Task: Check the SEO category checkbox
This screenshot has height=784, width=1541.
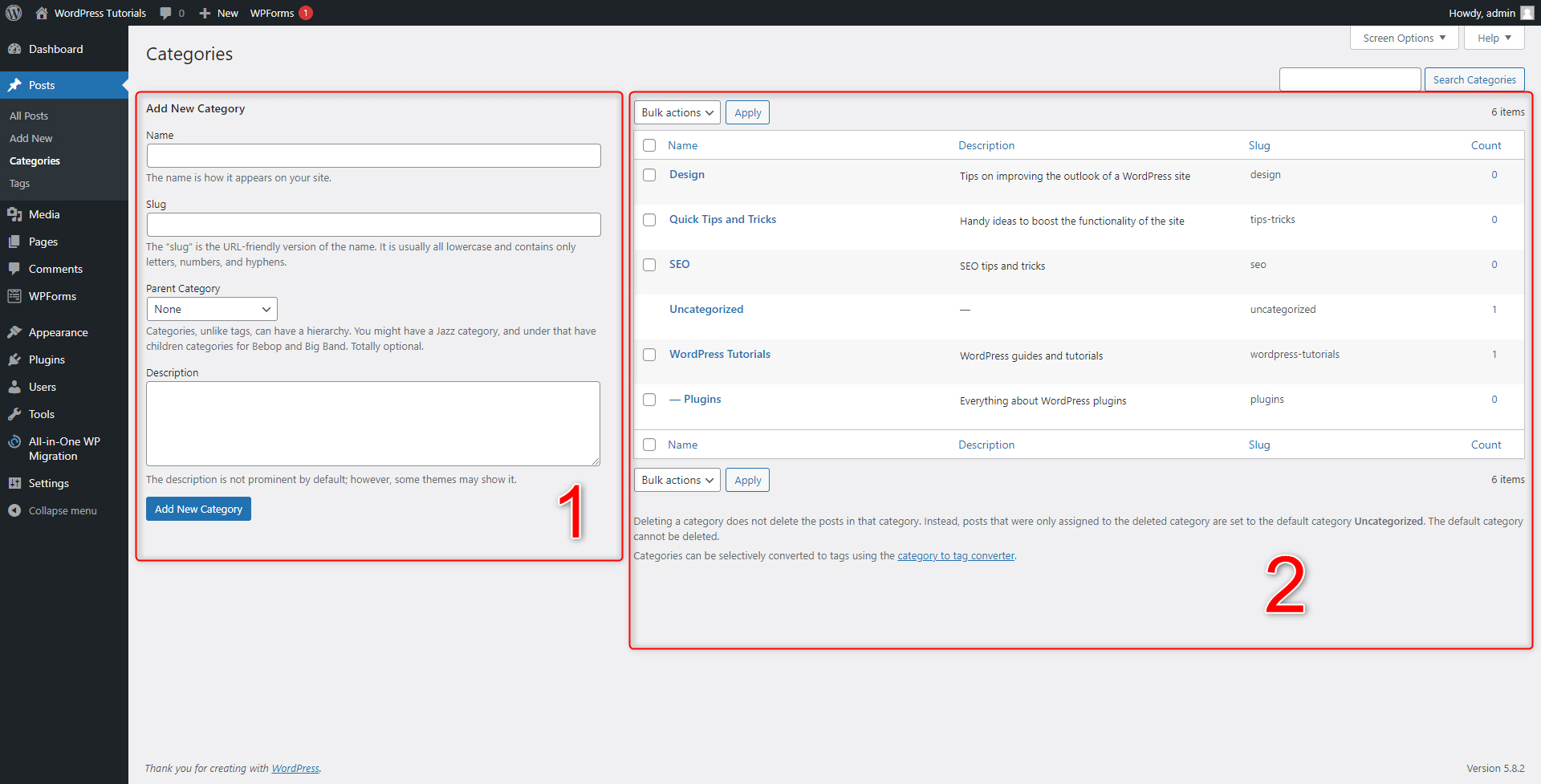Action: tap(649, 265)
